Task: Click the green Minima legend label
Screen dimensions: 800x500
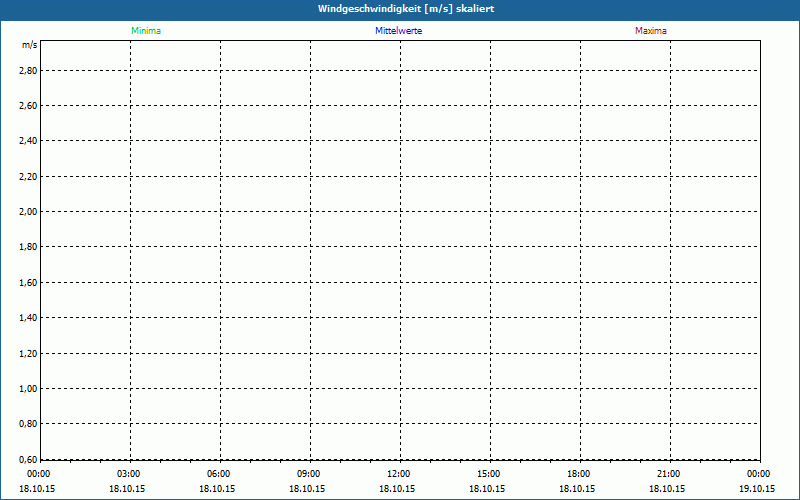Action: (x=146, y=31)
